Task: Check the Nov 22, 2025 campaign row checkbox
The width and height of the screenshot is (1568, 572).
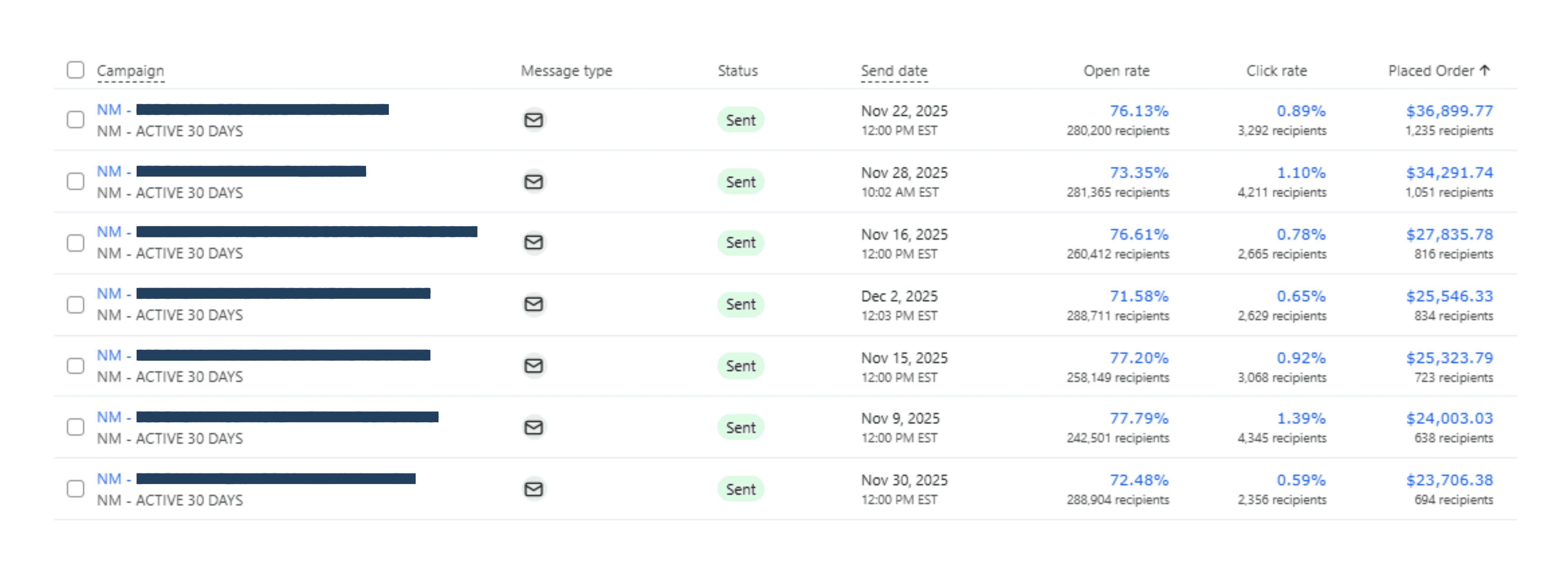Action: tap(75, 119)
